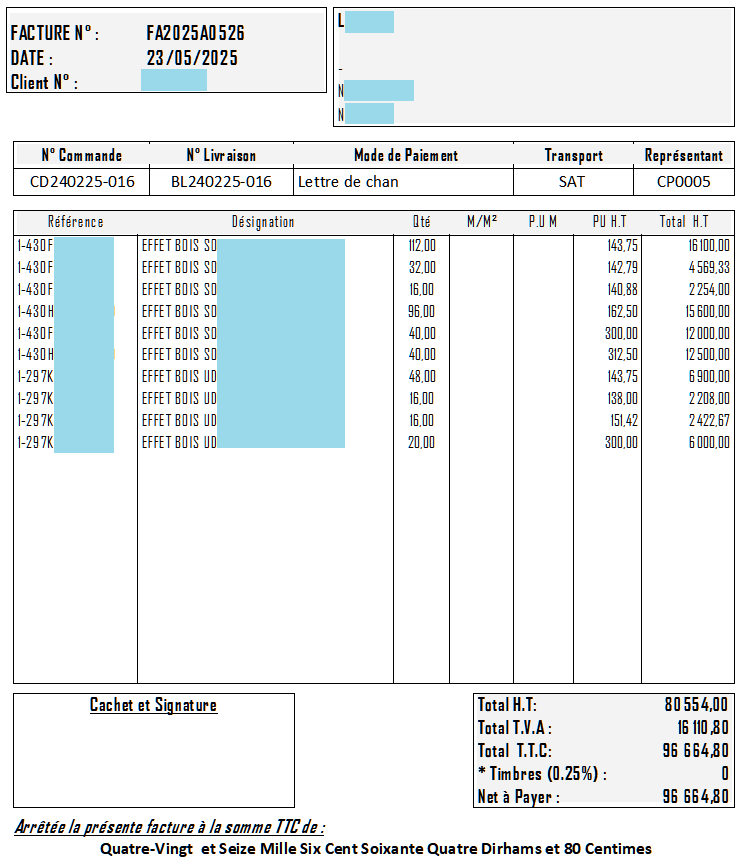755x858 pixels.
Task: Click unit price 138,00
Action: click(x=622, y=398)
